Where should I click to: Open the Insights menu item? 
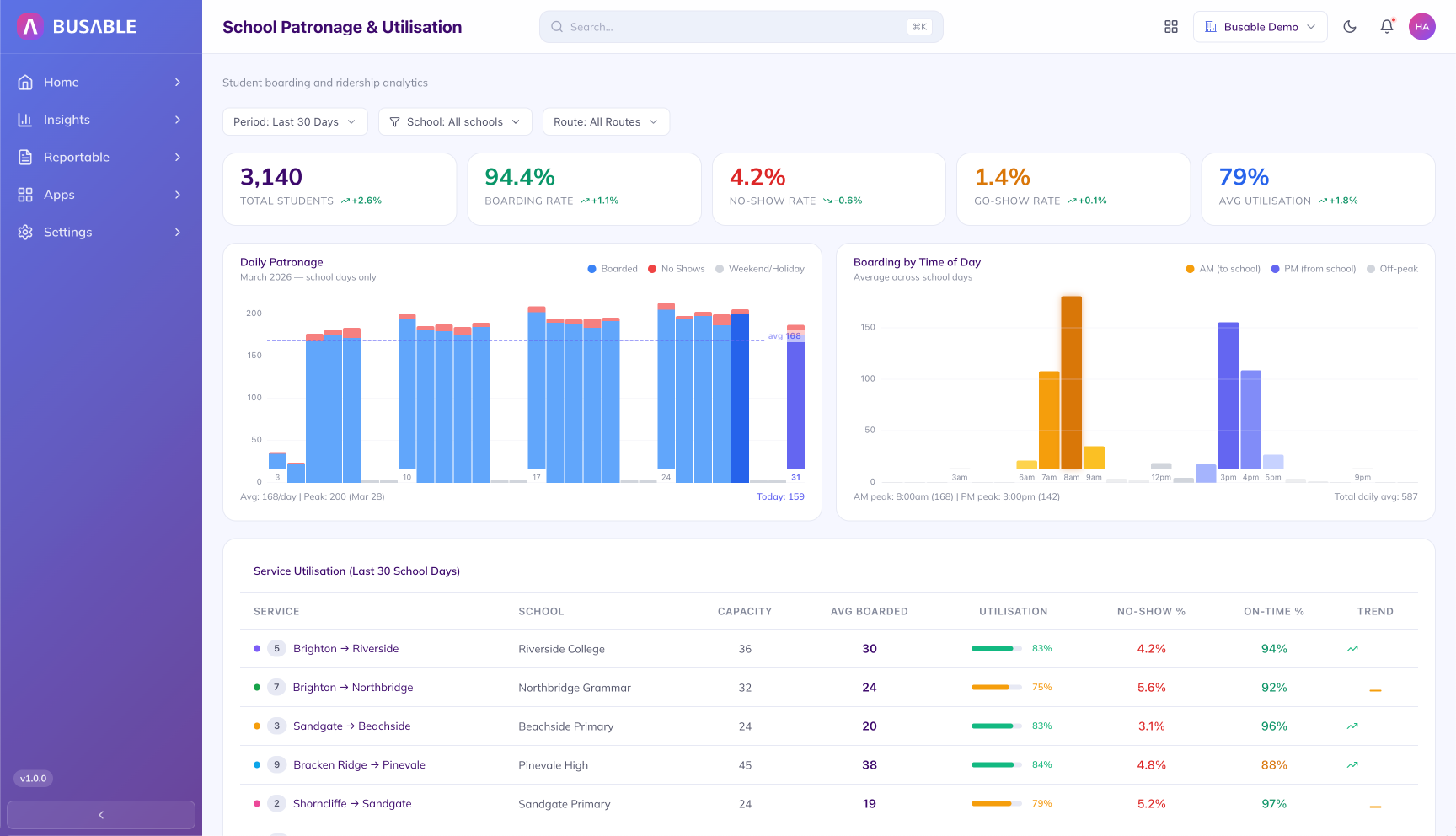[101, 120]
